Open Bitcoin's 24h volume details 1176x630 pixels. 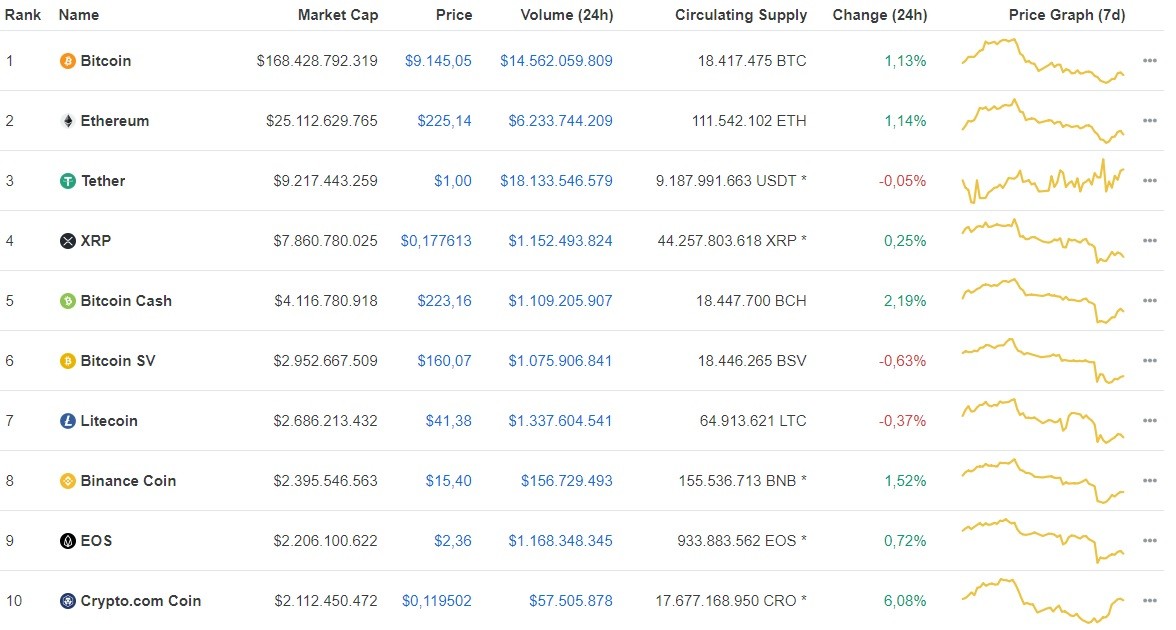(559, 61)
